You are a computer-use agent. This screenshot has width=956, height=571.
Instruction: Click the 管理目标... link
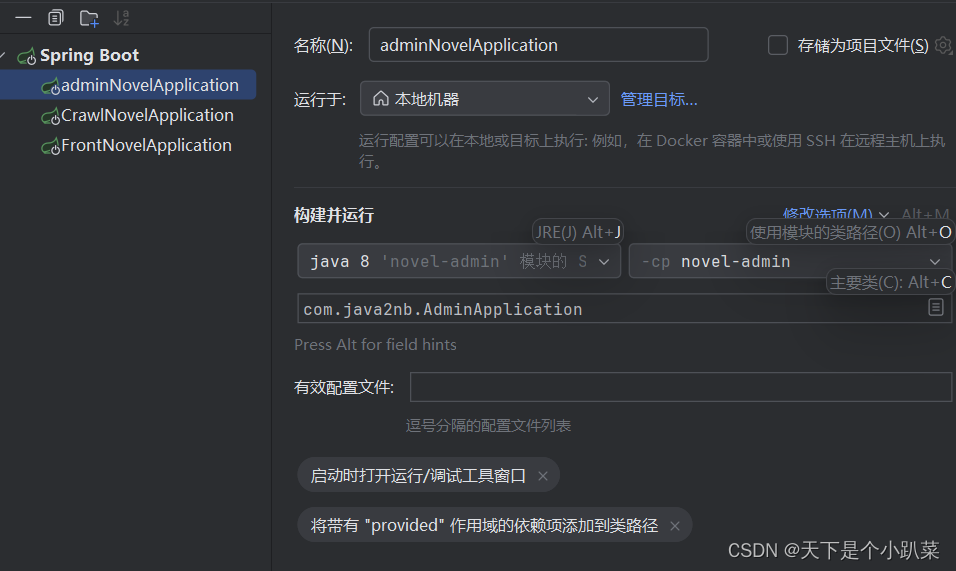click(659, 99)
